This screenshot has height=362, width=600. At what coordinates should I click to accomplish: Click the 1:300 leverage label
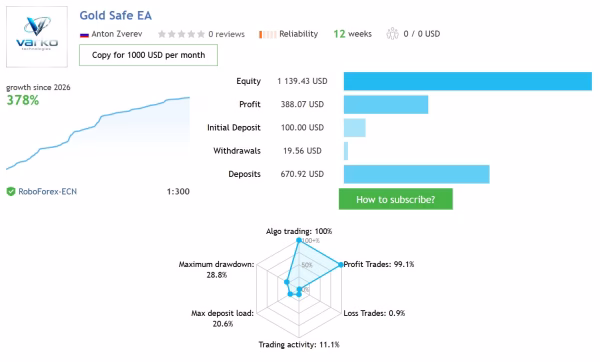tap(178, 191)
